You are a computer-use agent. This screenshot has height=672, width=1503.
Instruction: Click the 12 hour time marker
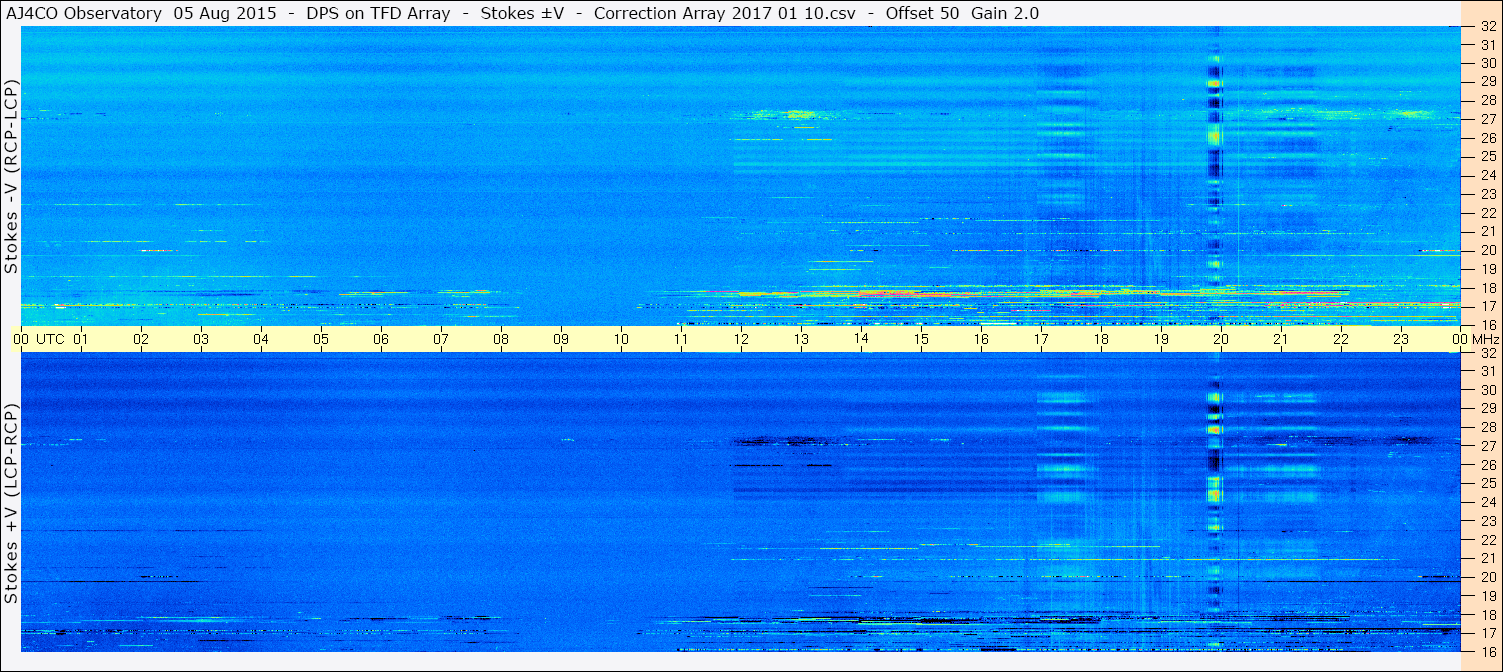(741, 339)
